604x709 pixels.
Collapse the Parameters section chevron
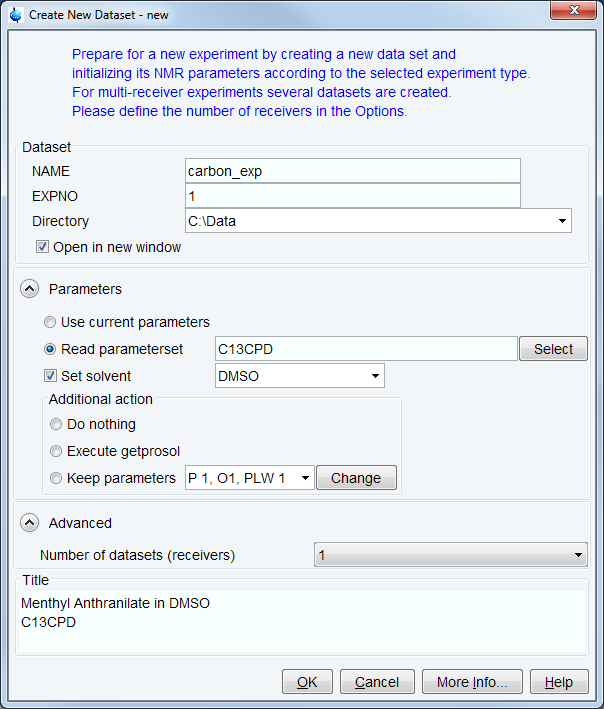29,289
